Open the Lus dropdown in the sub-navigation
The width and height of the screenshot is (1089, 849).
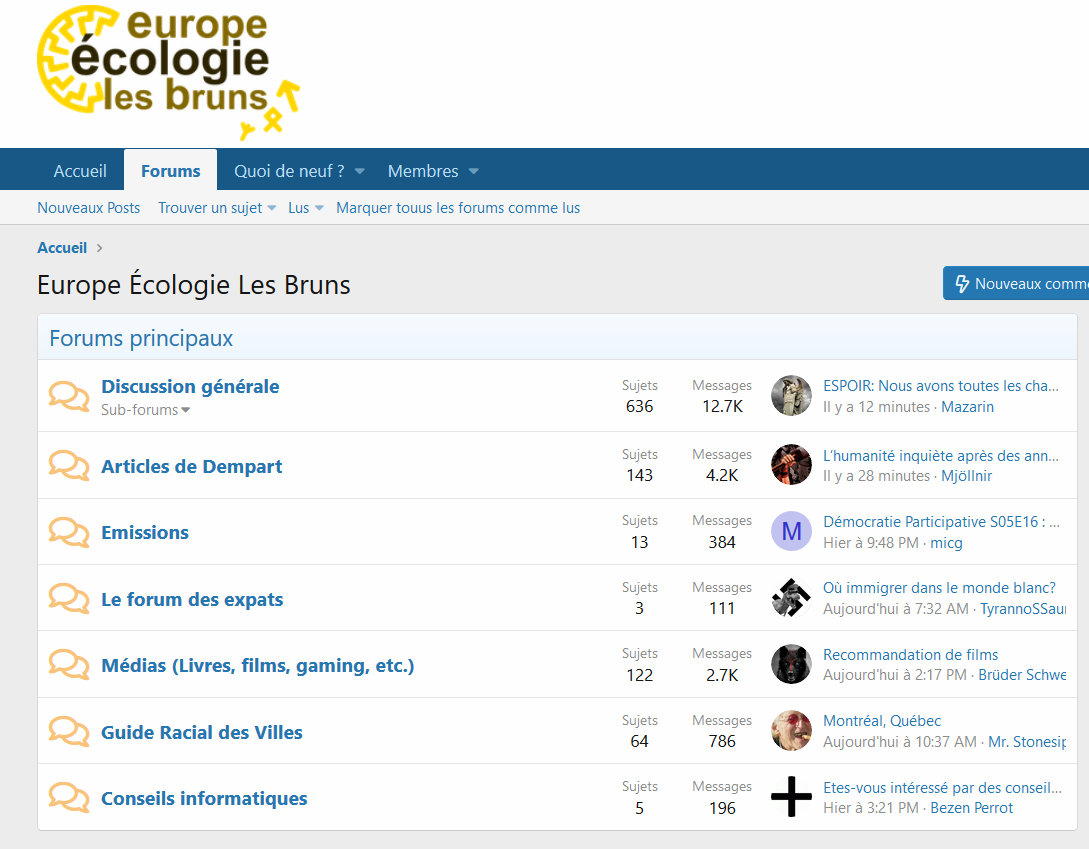320,209
